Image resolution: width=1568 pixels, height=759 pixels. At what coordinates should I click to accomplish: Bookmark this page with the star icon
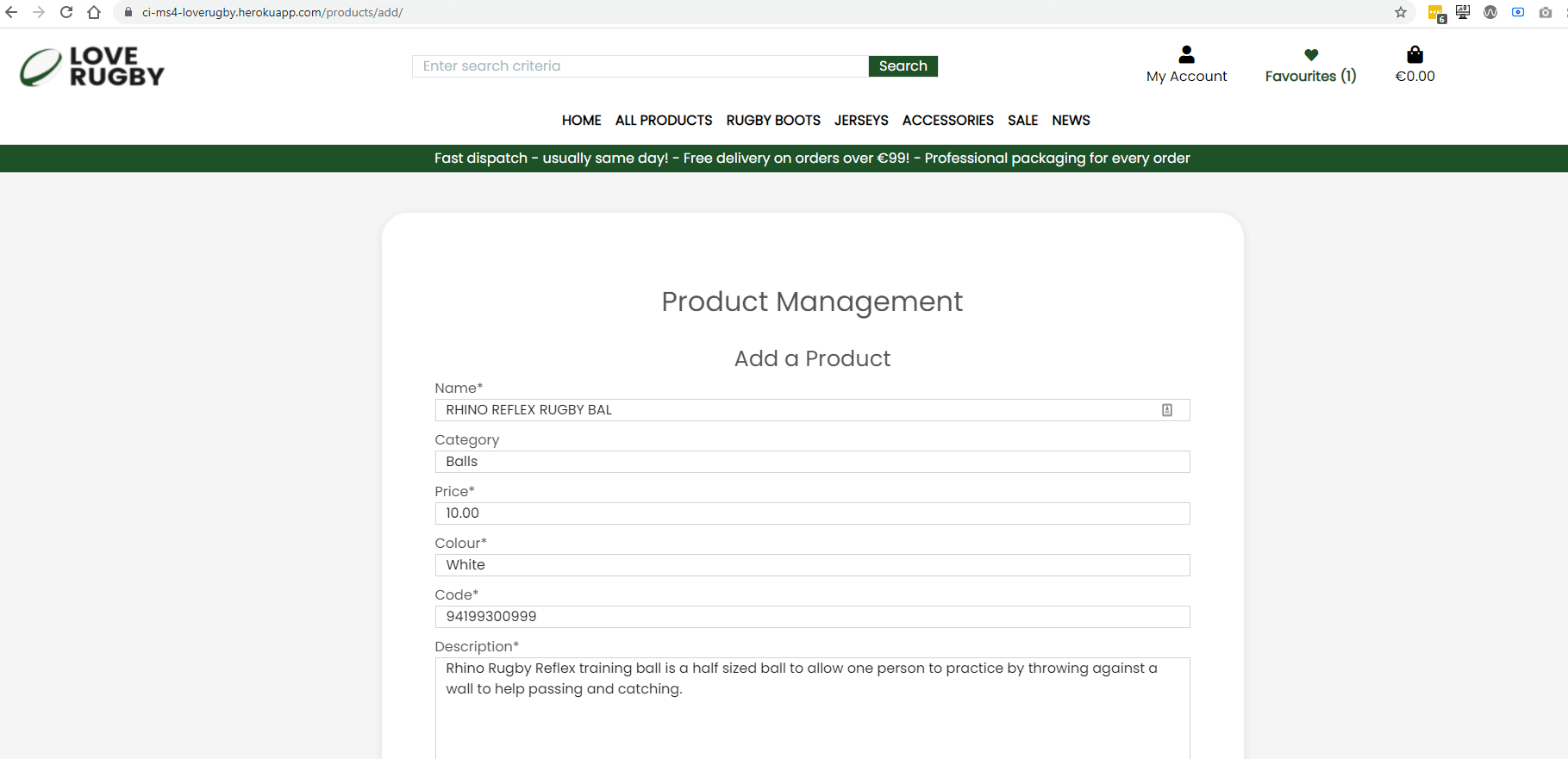pos(1401,12)
